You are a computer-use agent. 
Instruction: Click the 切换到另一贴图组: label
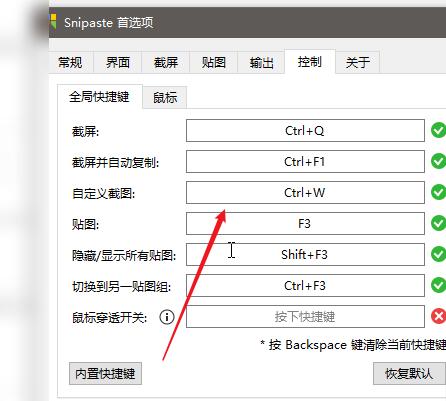tap(122, 287)
